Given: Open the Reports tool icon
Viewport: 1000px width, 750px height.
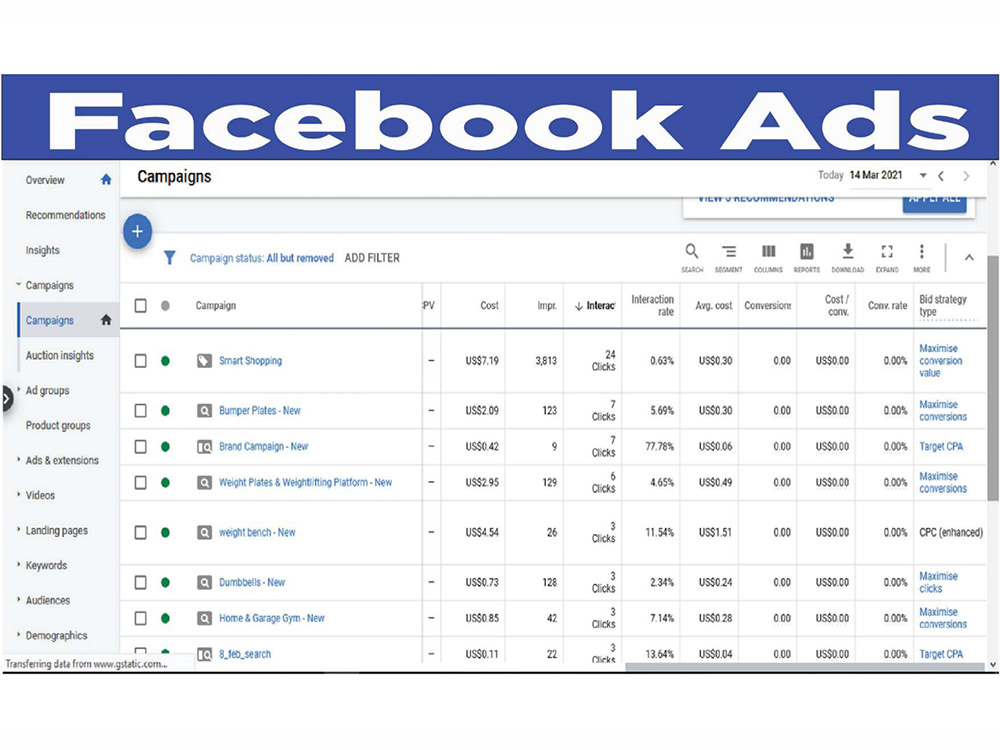Looking at the screenshot, I should click(807, 257).
